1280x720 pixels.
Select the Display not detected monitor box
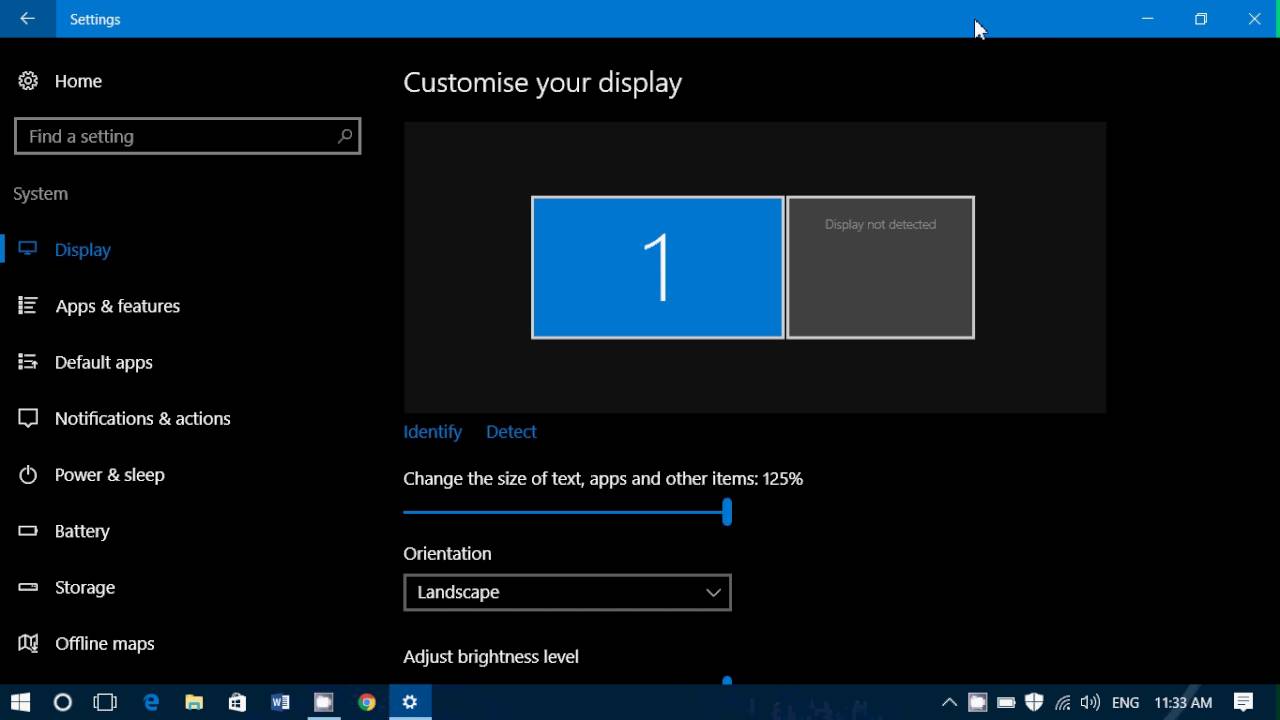click(880, 267)
